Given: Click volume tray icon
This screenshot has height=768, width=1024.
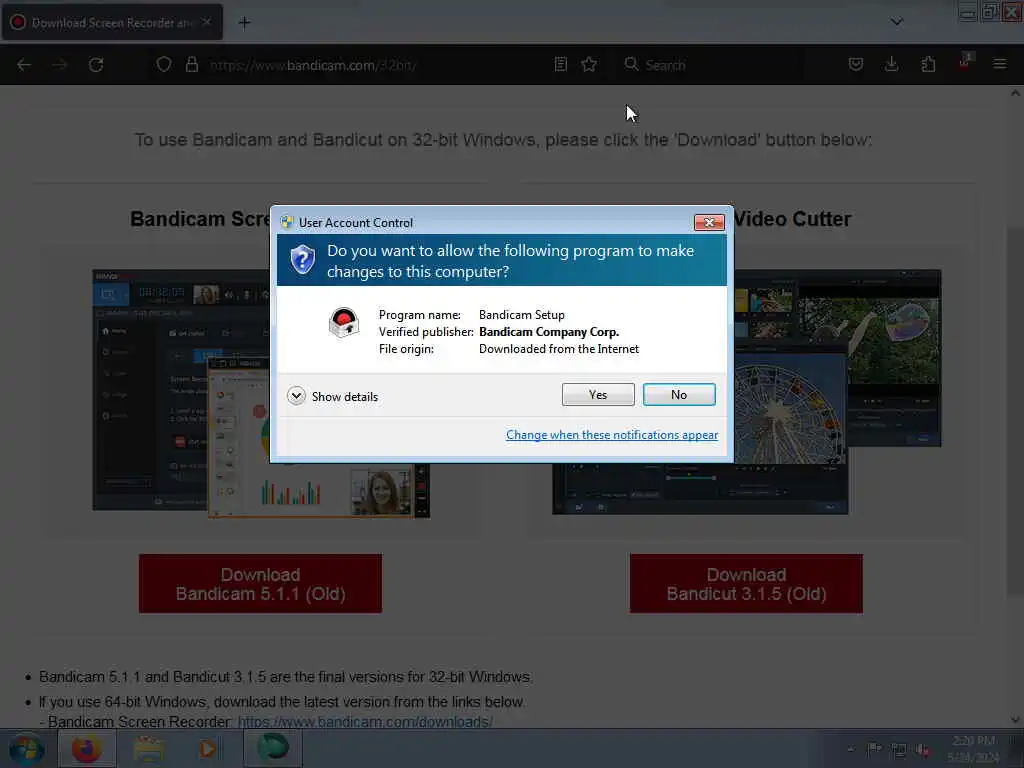Looking at the screenshot, I should coord(923,750).
